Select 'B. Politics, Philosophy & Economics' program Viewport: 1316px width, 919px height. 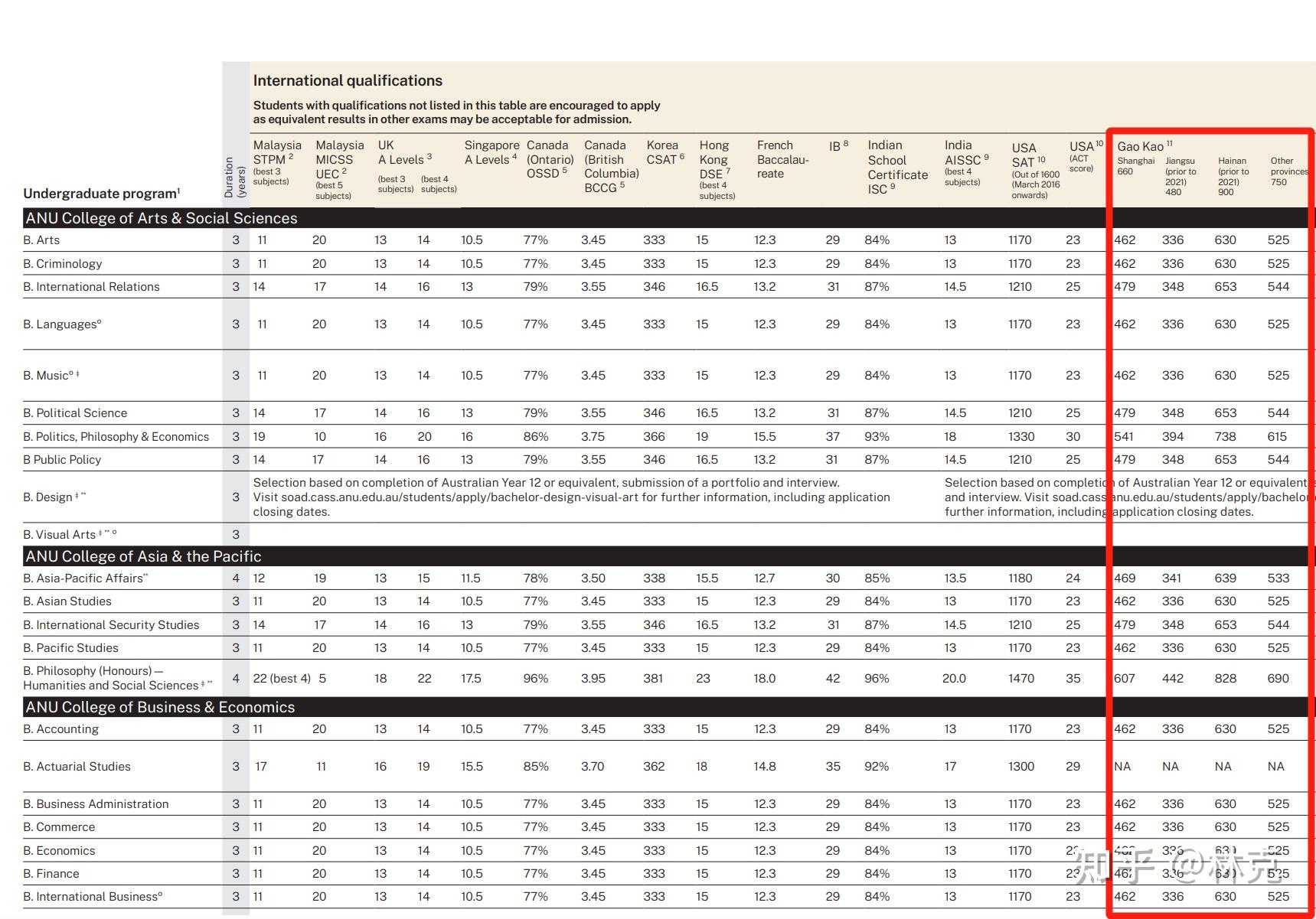pos(116,436)
